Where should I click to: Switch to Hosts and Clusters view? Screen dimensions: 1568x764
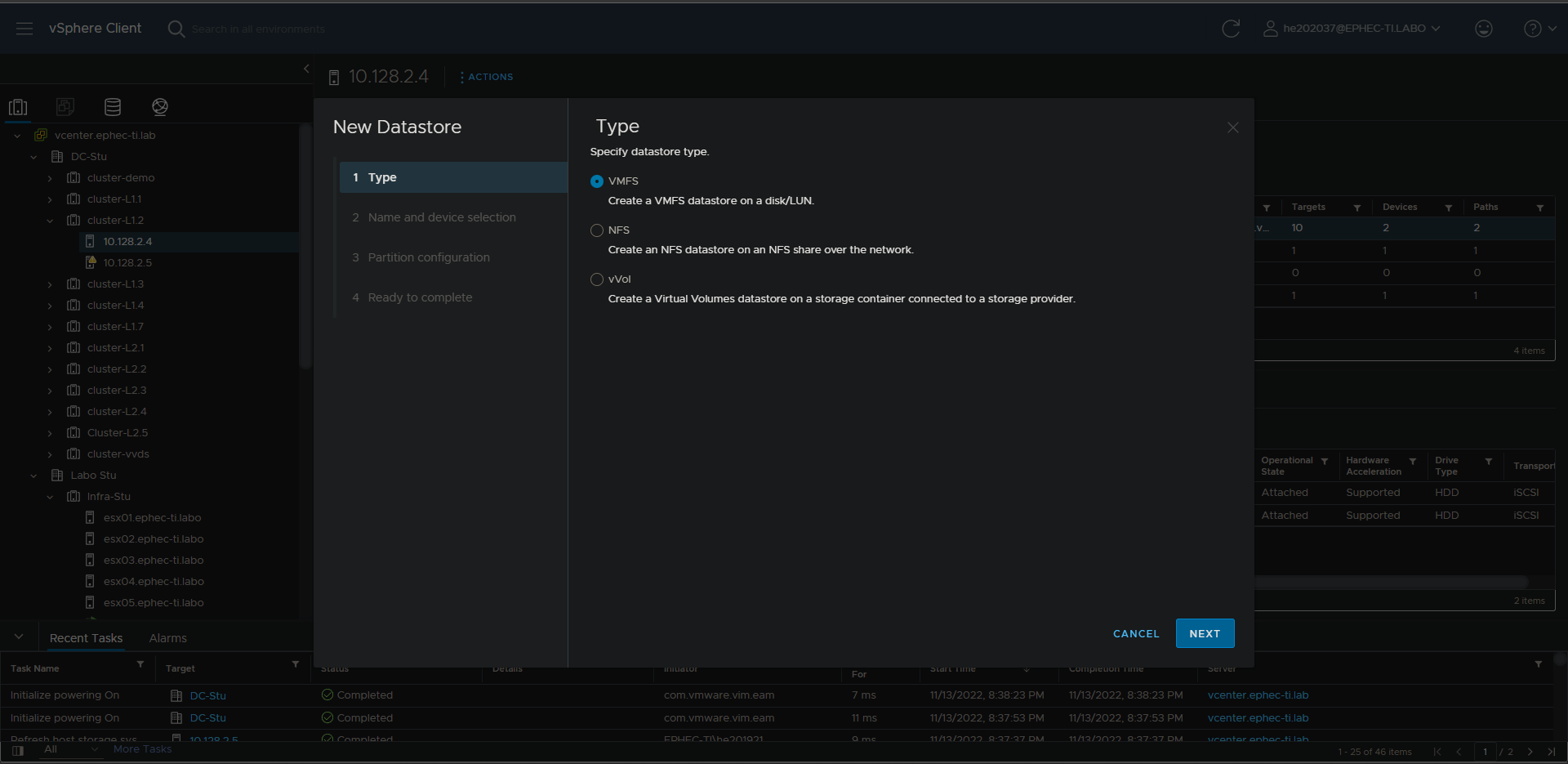(x=18, y=107)
